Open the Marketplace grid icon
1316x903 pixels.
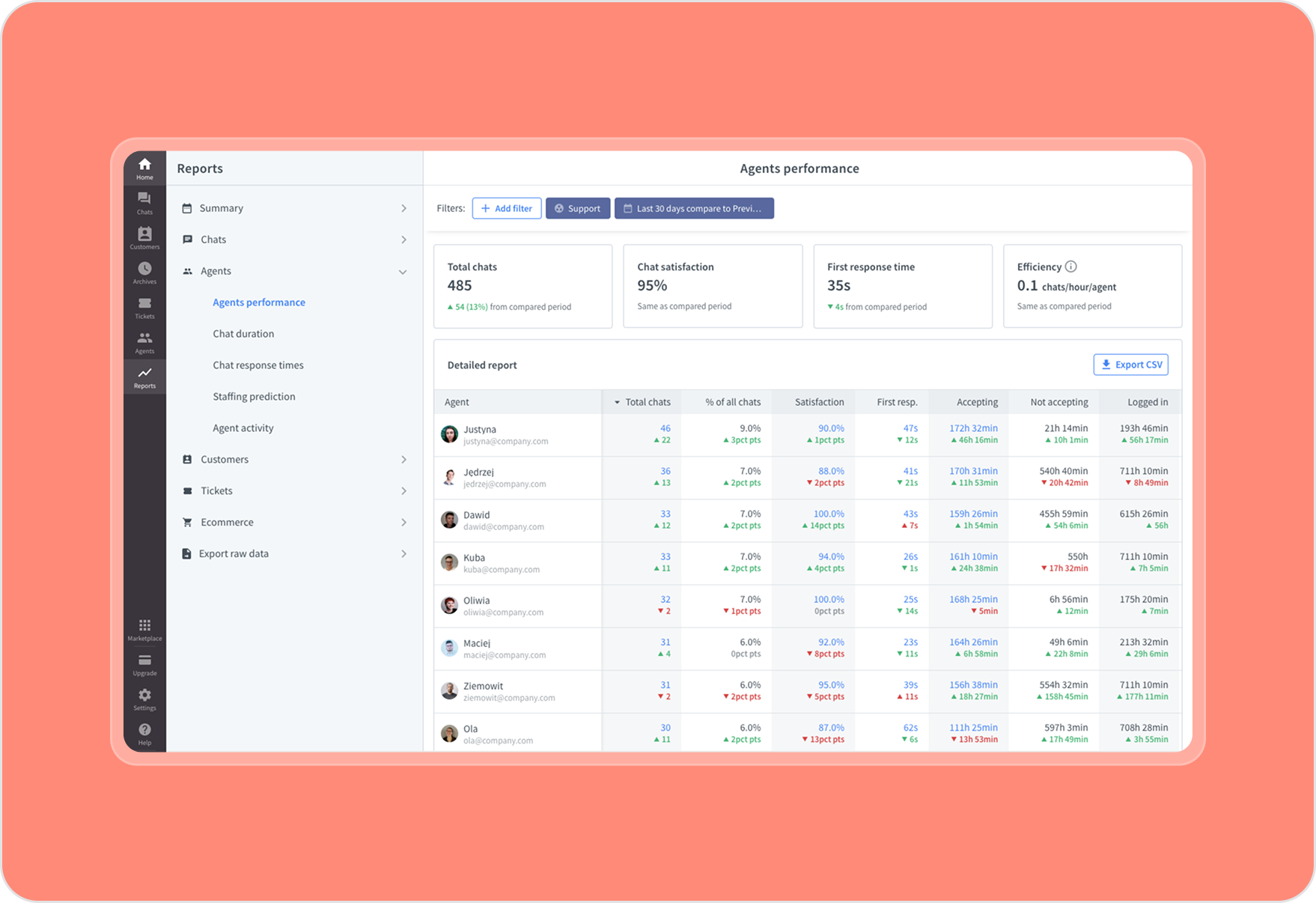pos(144,629)
